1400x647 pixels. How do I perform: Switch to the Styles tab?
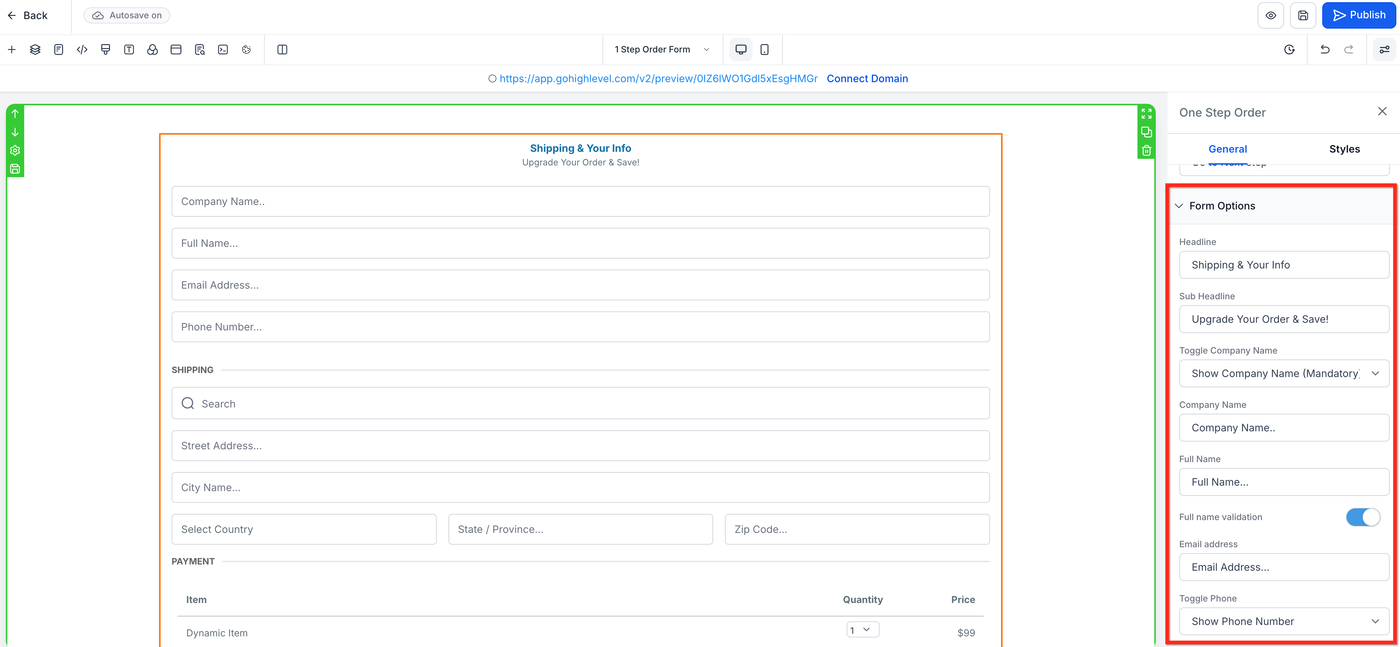1344,149
